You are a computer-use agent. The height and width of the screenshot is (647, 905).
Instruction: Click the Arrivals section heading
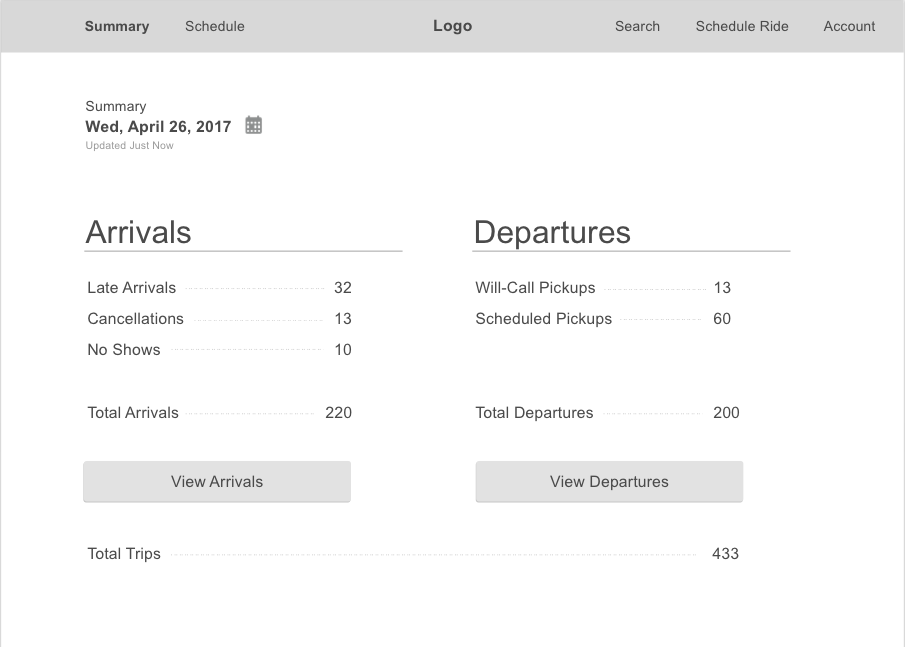coord(138,232)
